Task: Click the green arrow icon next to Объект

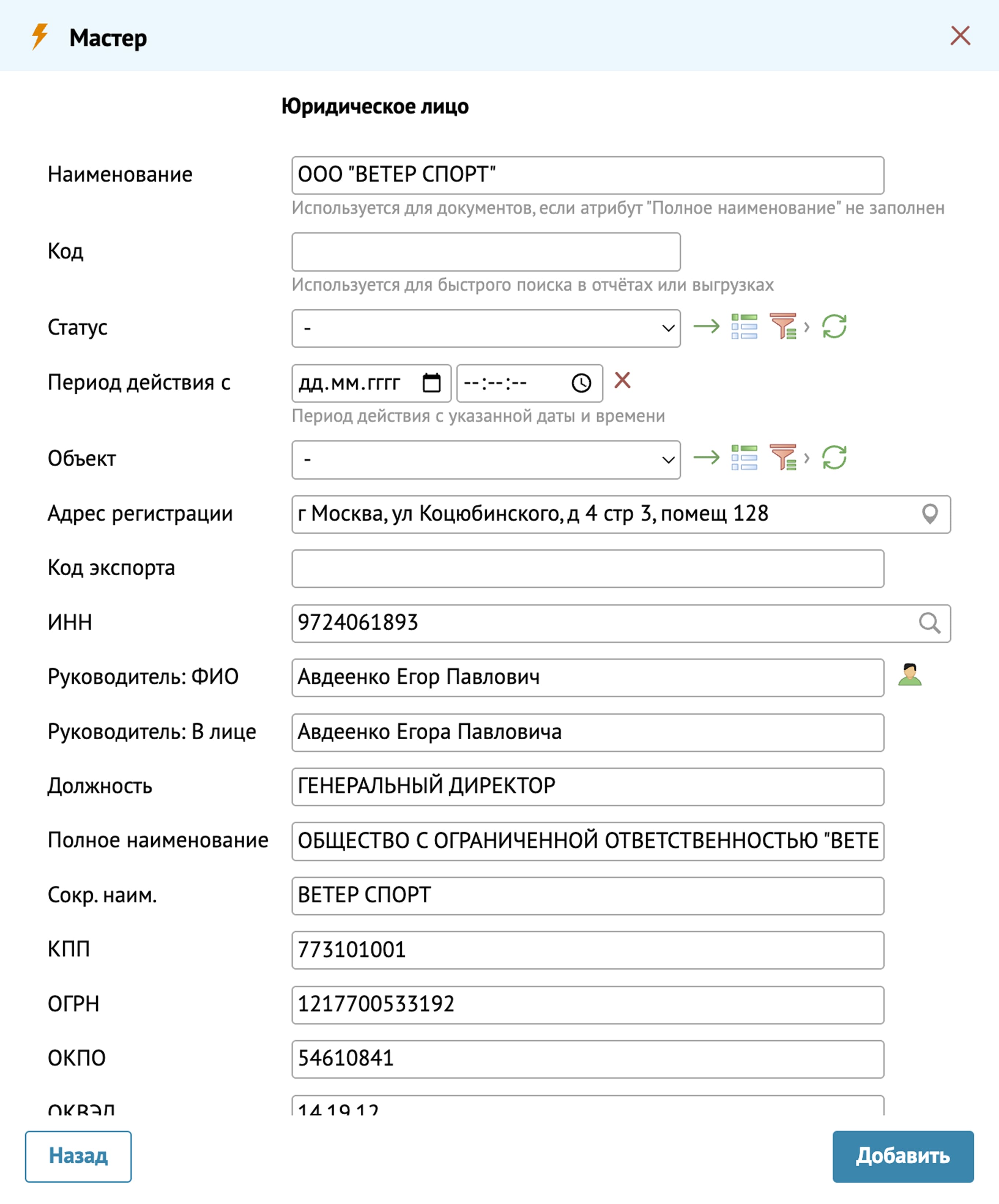Action: pos(706,457)
